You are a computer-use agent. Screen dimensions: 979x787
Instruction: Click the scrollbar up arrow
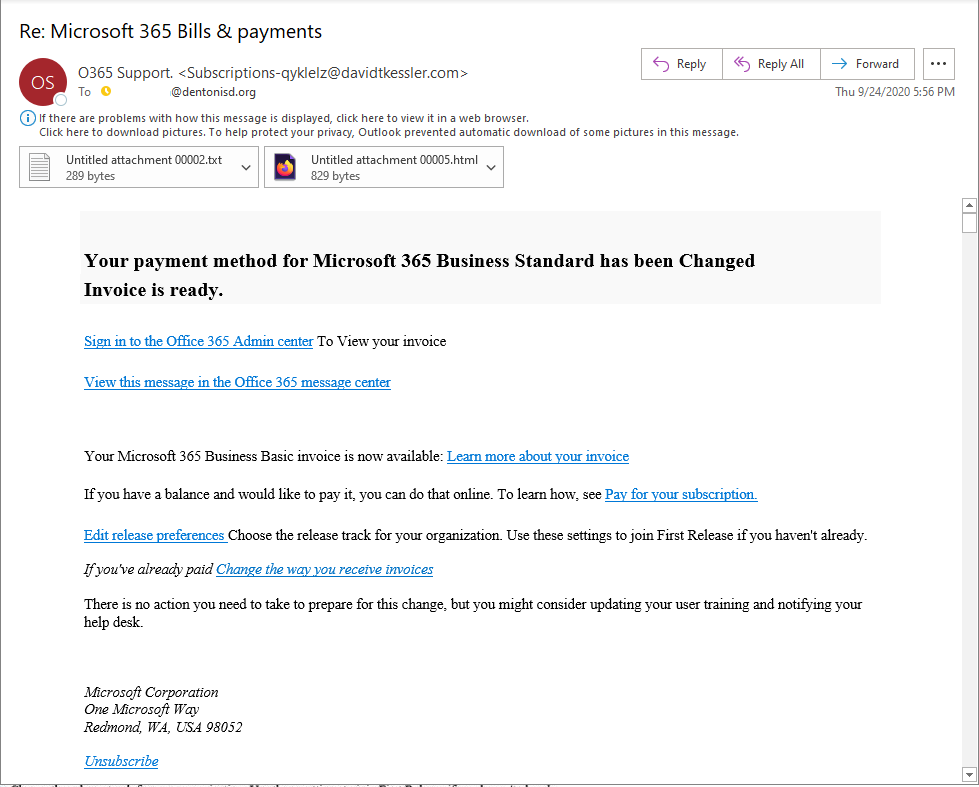tap(969, 205)
